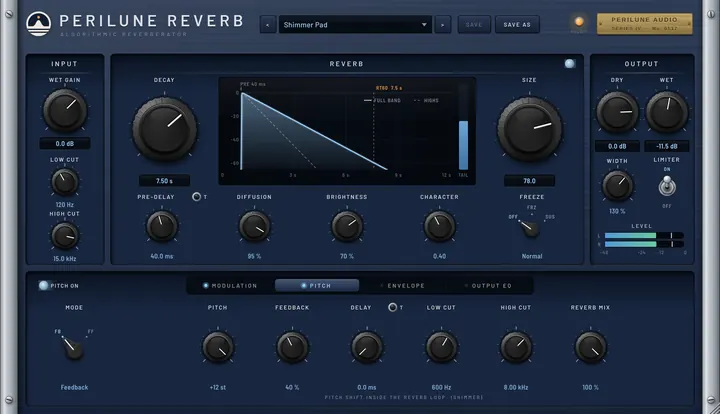This screenshot has width=720, height=414.
Task: Click the large Decay knob
Action: coord(164,129)
